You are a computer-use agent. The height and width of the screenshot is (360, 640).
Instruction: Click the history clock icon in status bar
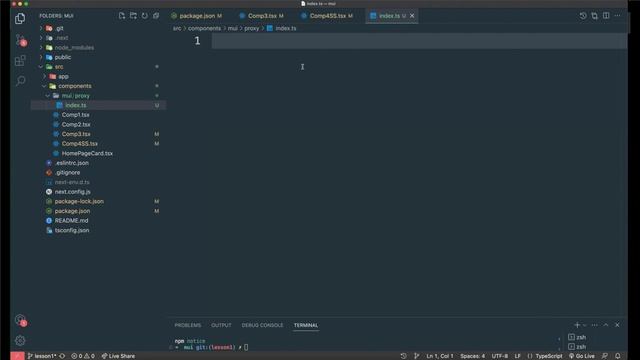[403, 356]
